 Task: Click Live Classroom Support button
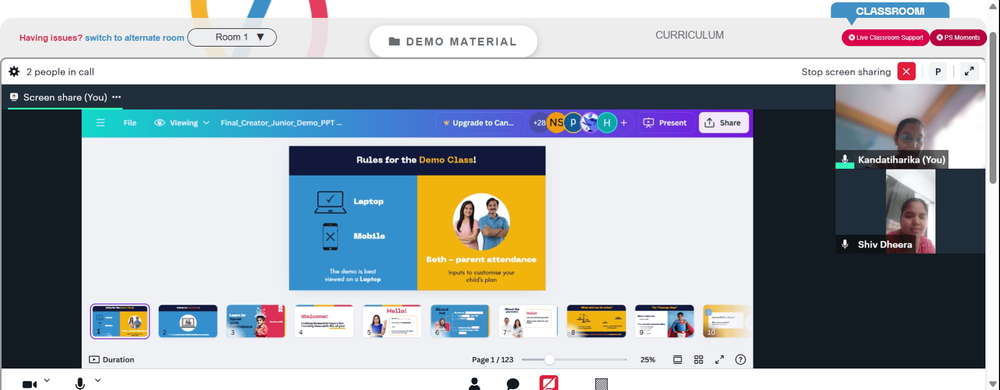click(885, 38)
